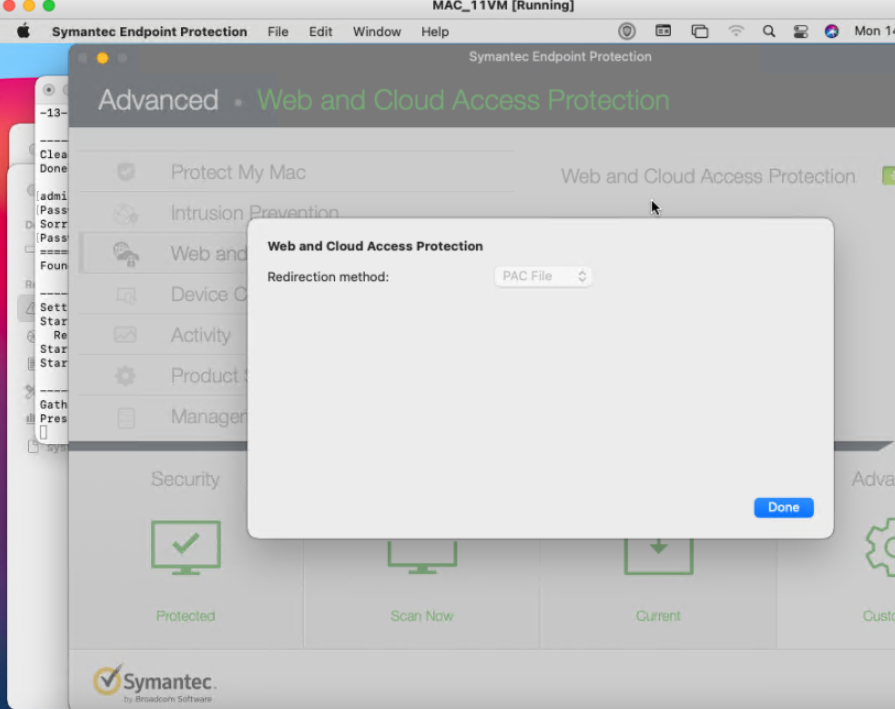Toggle the Web and Cloud Access Protection switch

889,176
